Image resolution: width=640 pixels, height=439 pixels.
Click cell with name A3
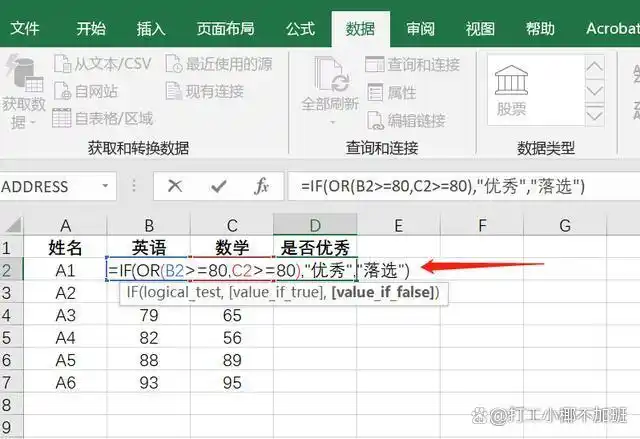pyautogui.click(x=65, y=315)
